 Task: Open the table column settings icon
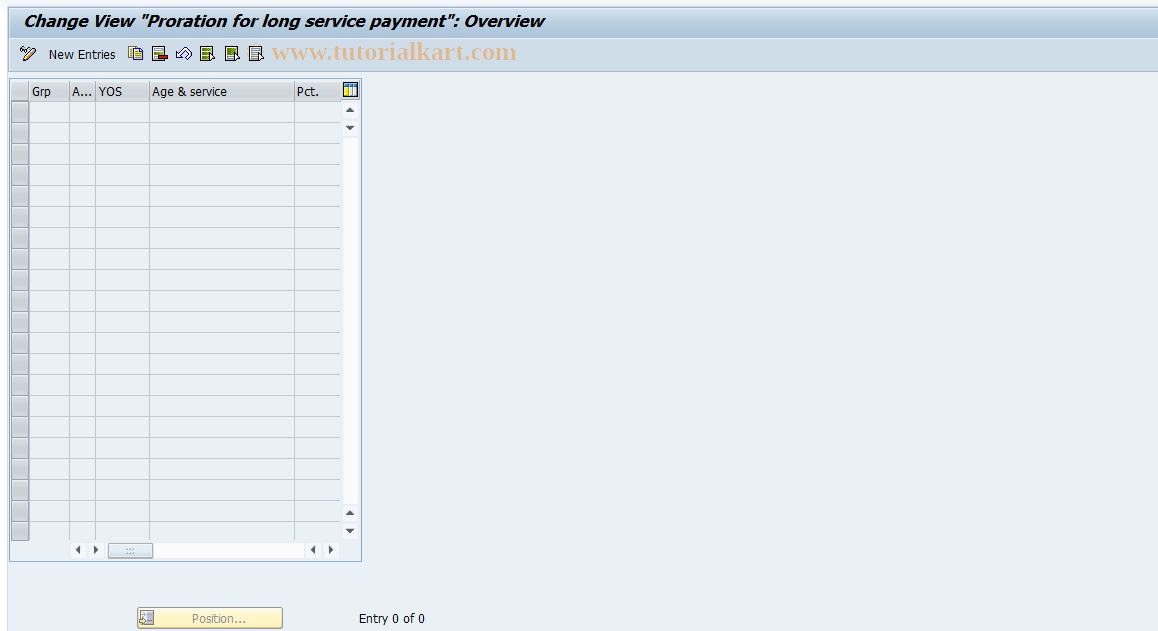tap(350, 90)
